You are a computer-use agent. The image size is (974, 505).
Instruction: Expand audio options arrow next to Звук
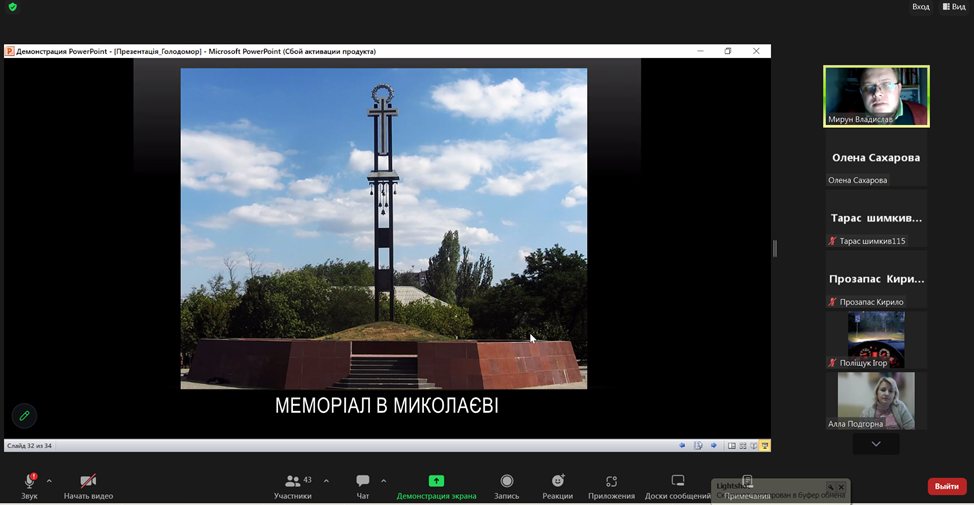49,481
